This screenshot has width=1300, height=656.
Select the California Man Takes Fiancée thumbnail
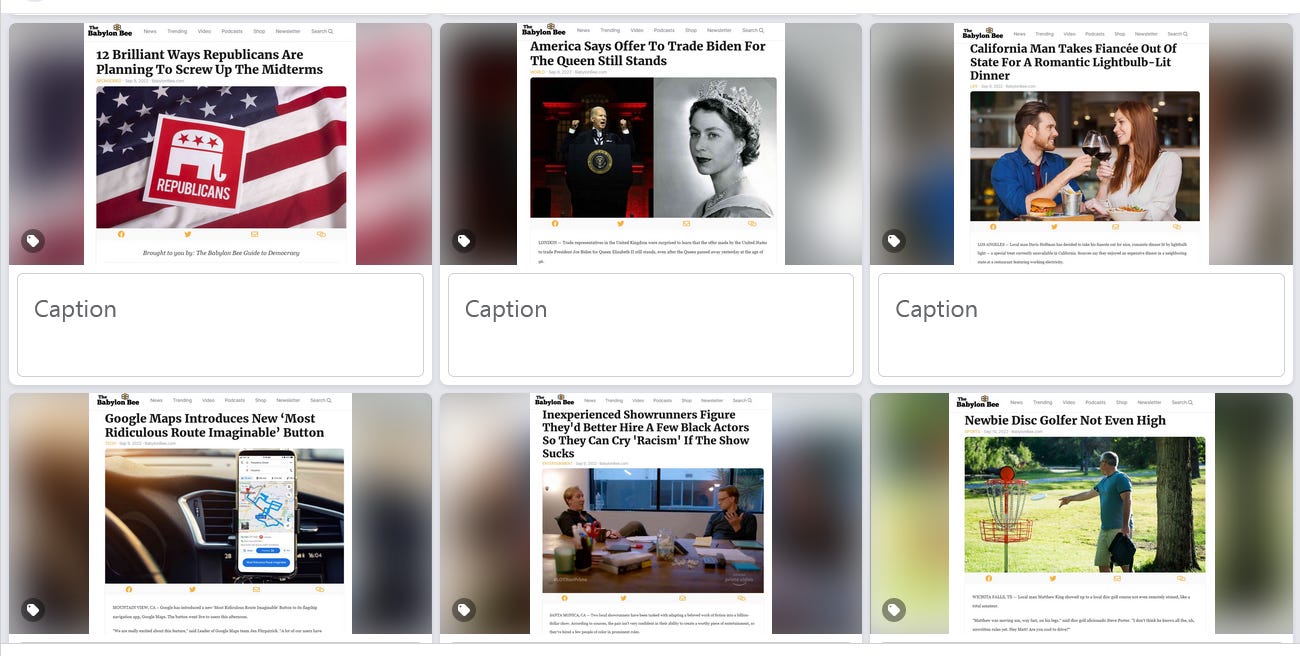pos(1081,144)
